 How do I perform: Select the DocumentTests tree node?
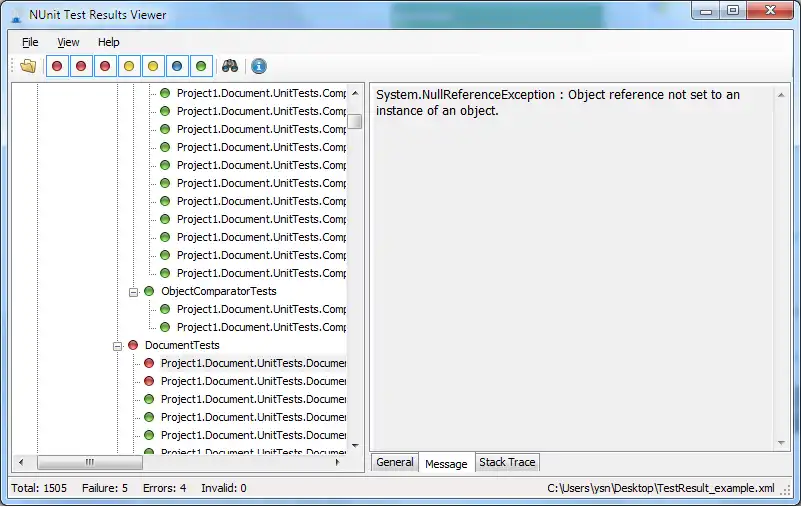tap(182, 345)
